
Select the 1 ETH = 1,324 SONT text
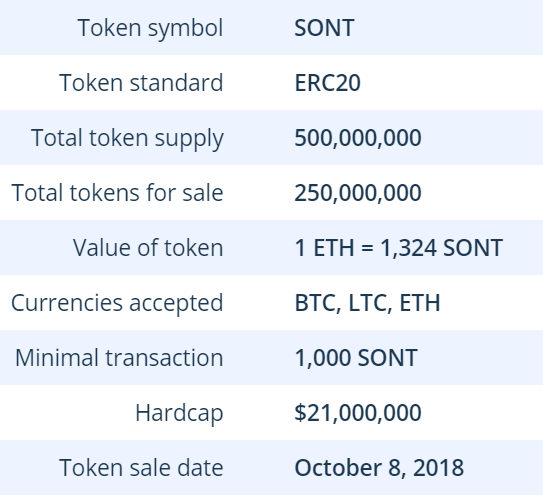[x=398, y=248]
